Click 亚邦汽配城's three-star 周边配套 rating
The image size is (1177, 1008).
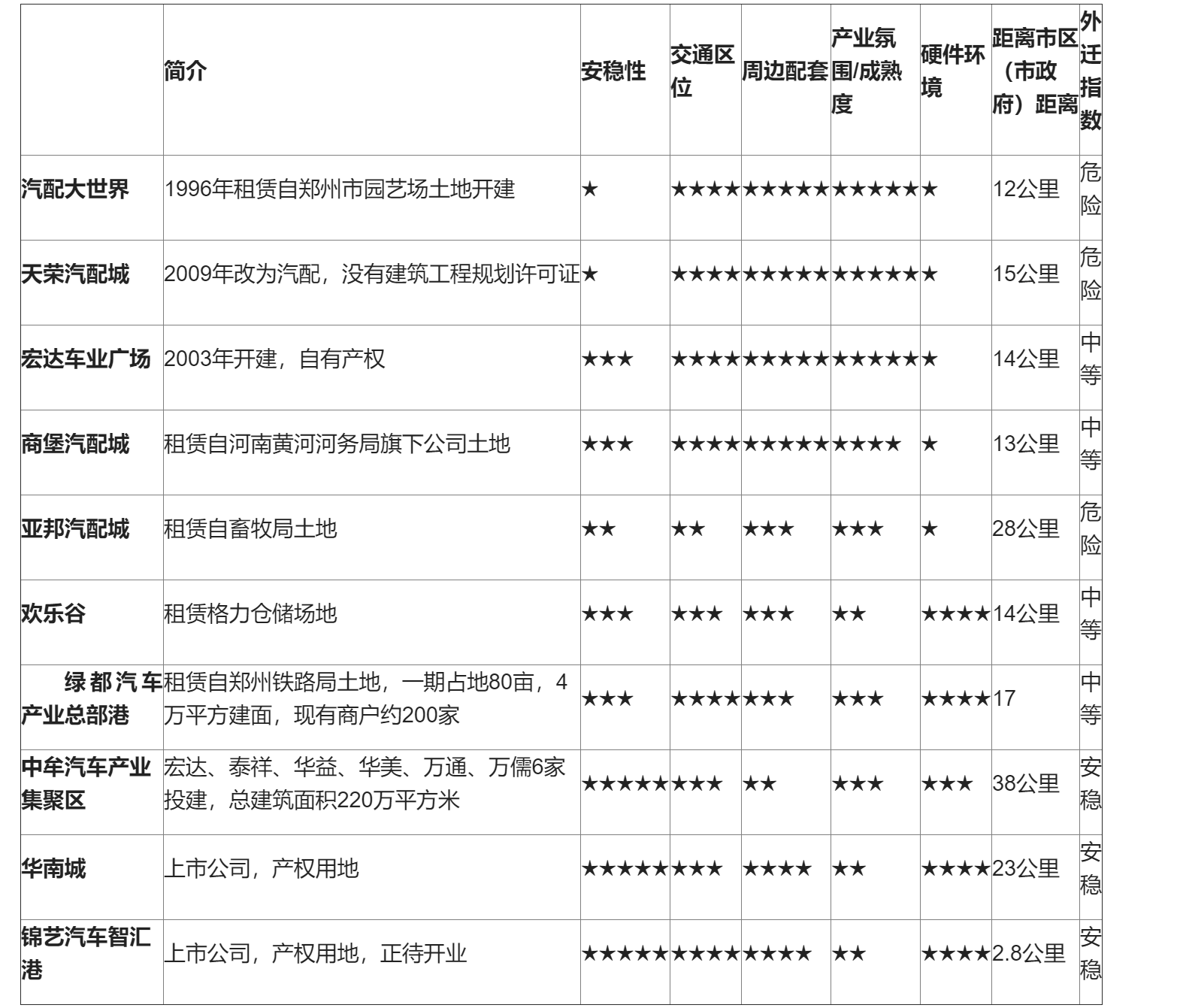pos(768,529)
